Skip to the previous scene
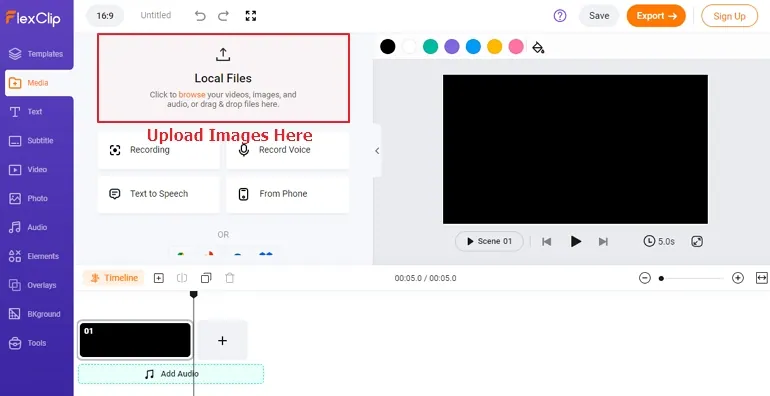Image resolution: width=770 pixels, height=396 pixels. [547, 242]
